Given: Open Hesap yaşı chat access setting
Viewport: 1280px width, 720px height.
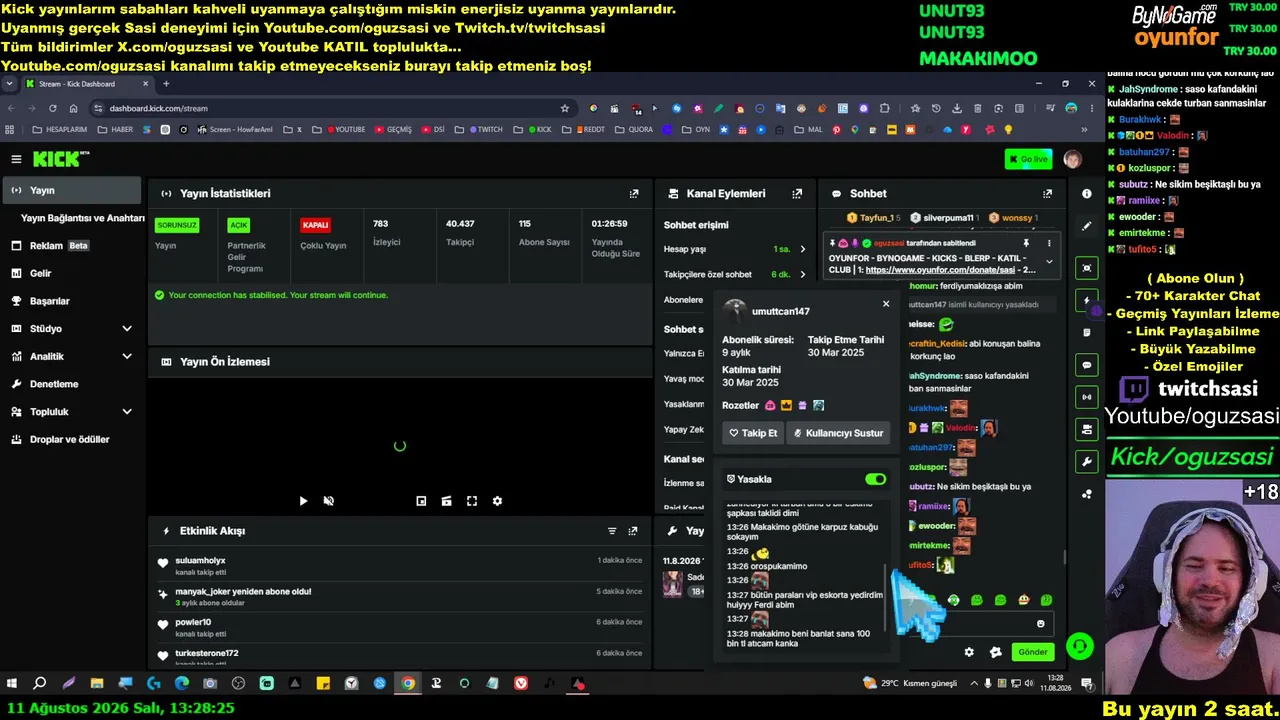Looking at the screenshot, I should pyautogui.click(x=735, y=249).
